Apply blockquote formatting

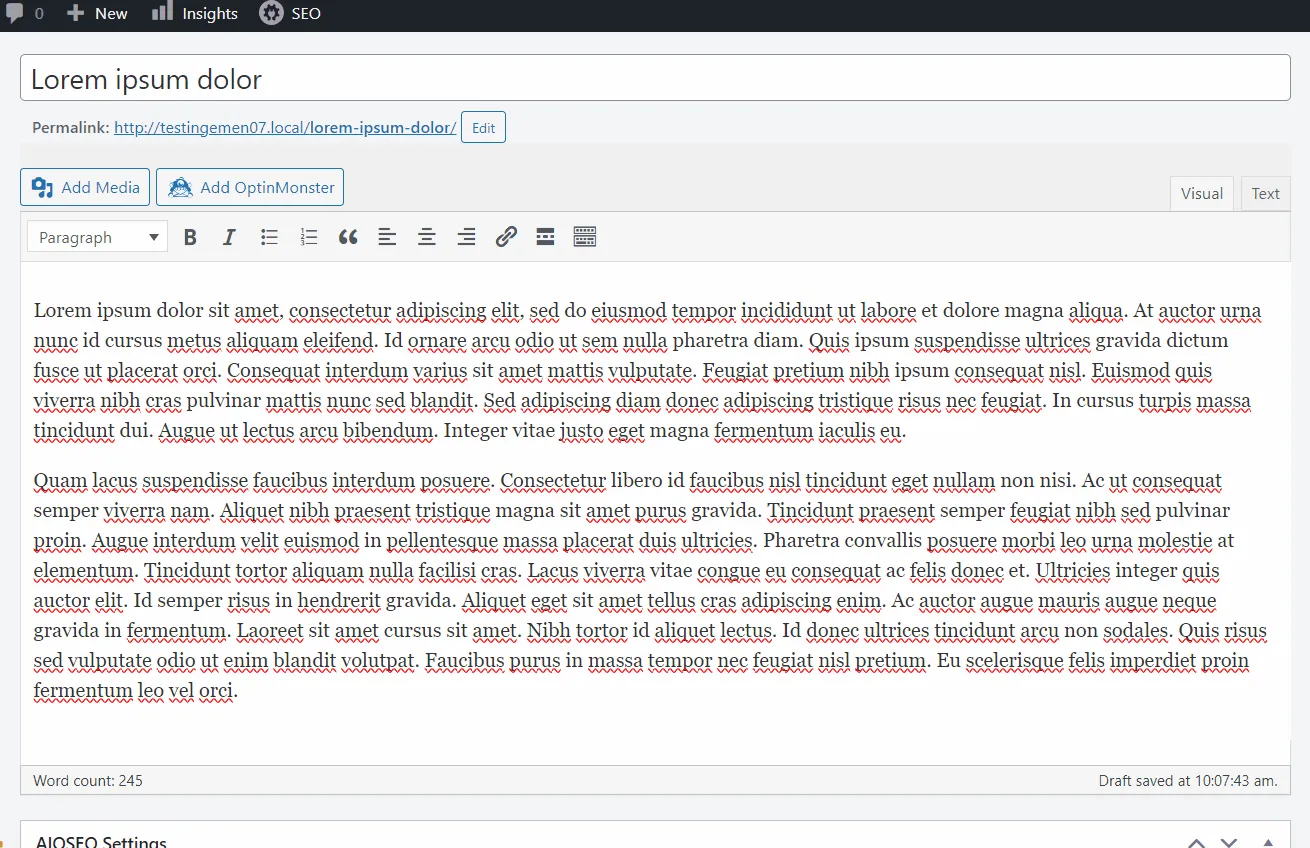click(x=347, y=237)
